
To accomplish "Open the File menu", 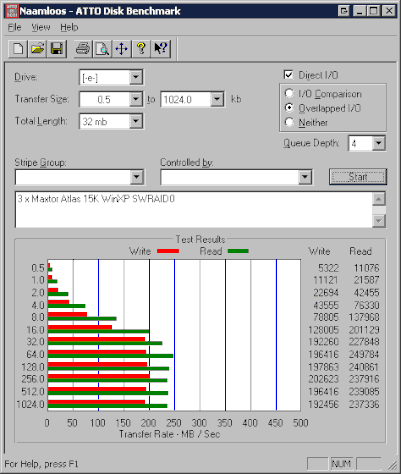I will [14, 27].
